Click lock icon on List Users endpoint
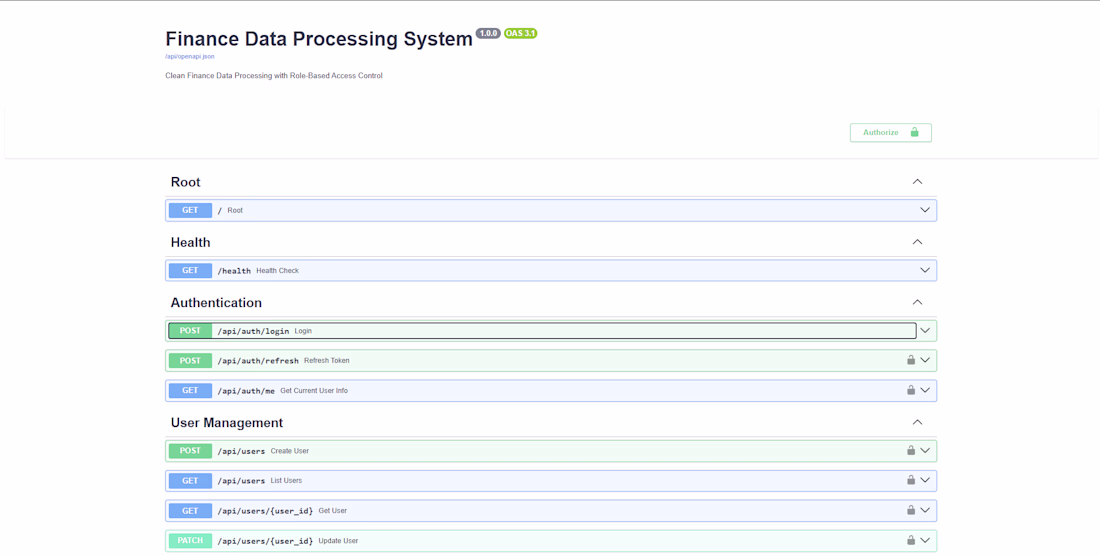Screen dimensions: 1100x556 tap(911, 480)
